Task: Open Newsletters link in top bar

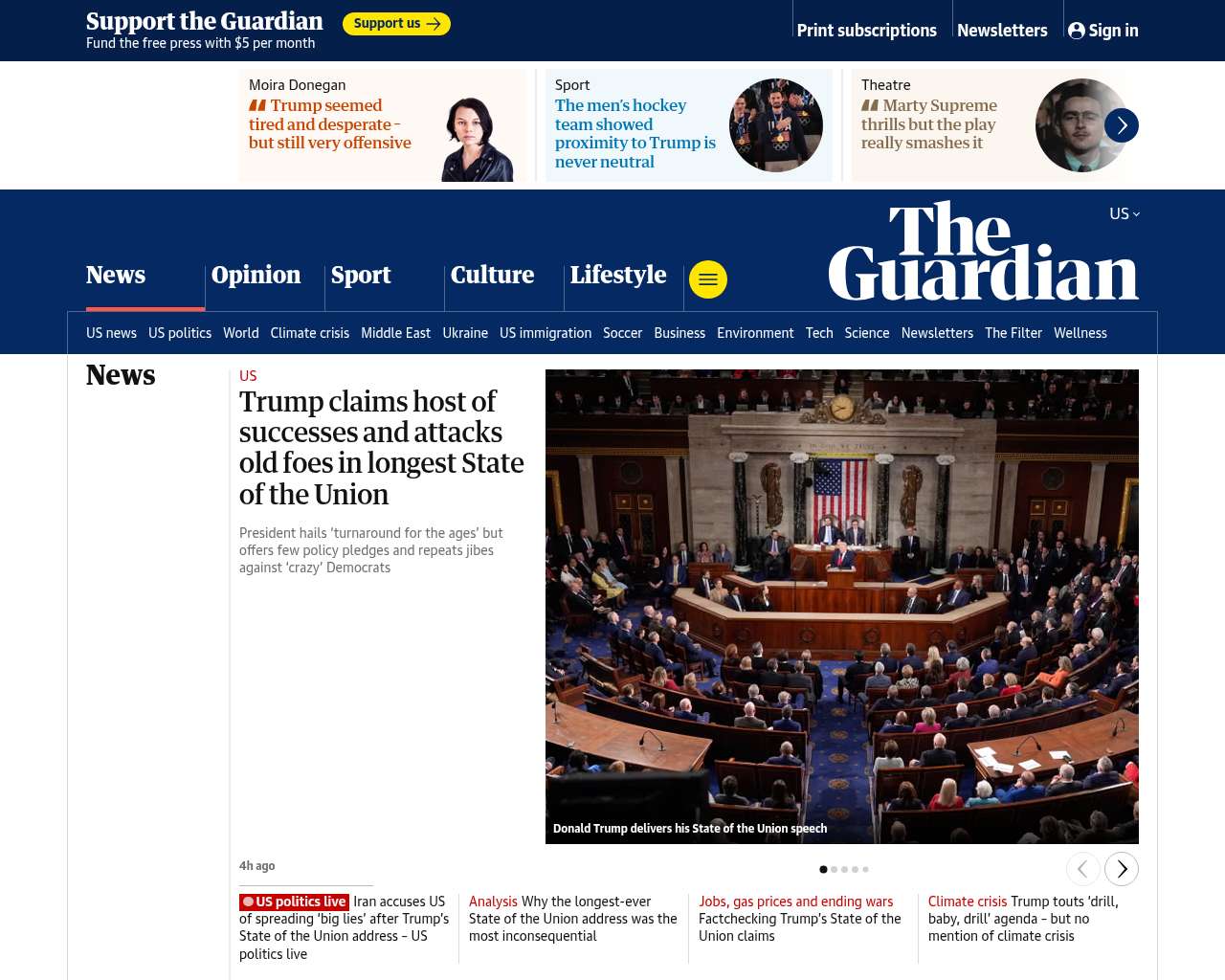Action: click(x=1002, y=31)
